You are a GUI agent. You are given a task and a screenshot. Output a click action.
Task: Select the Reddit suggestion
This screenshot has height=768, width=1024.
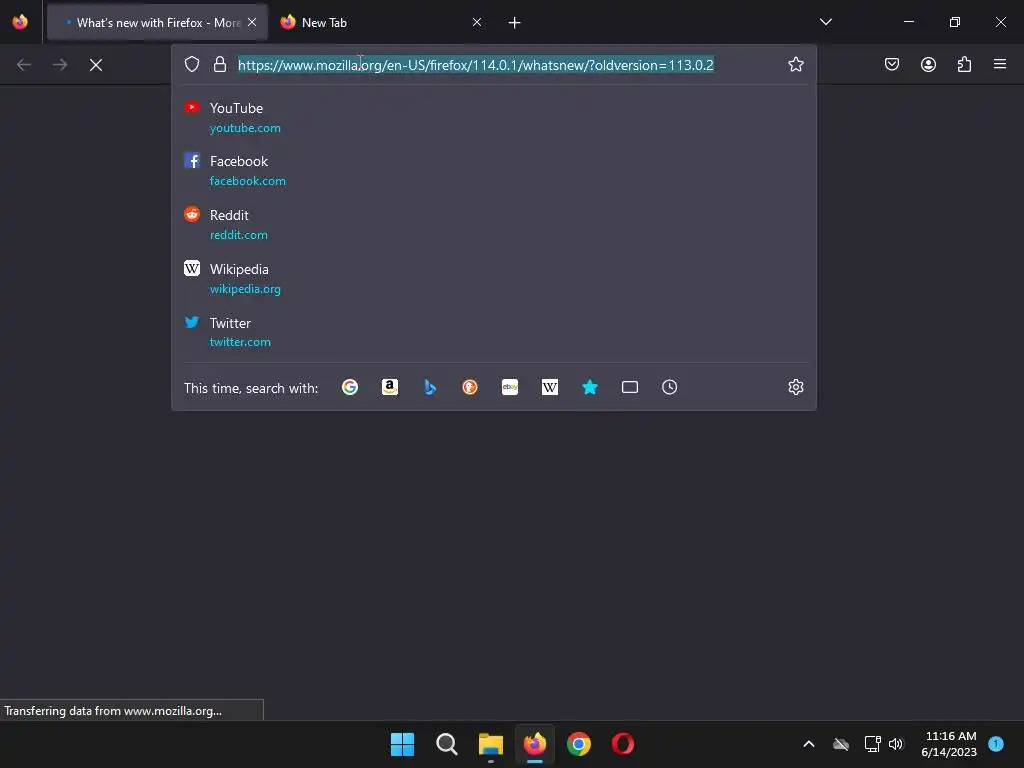pos(494,225)
